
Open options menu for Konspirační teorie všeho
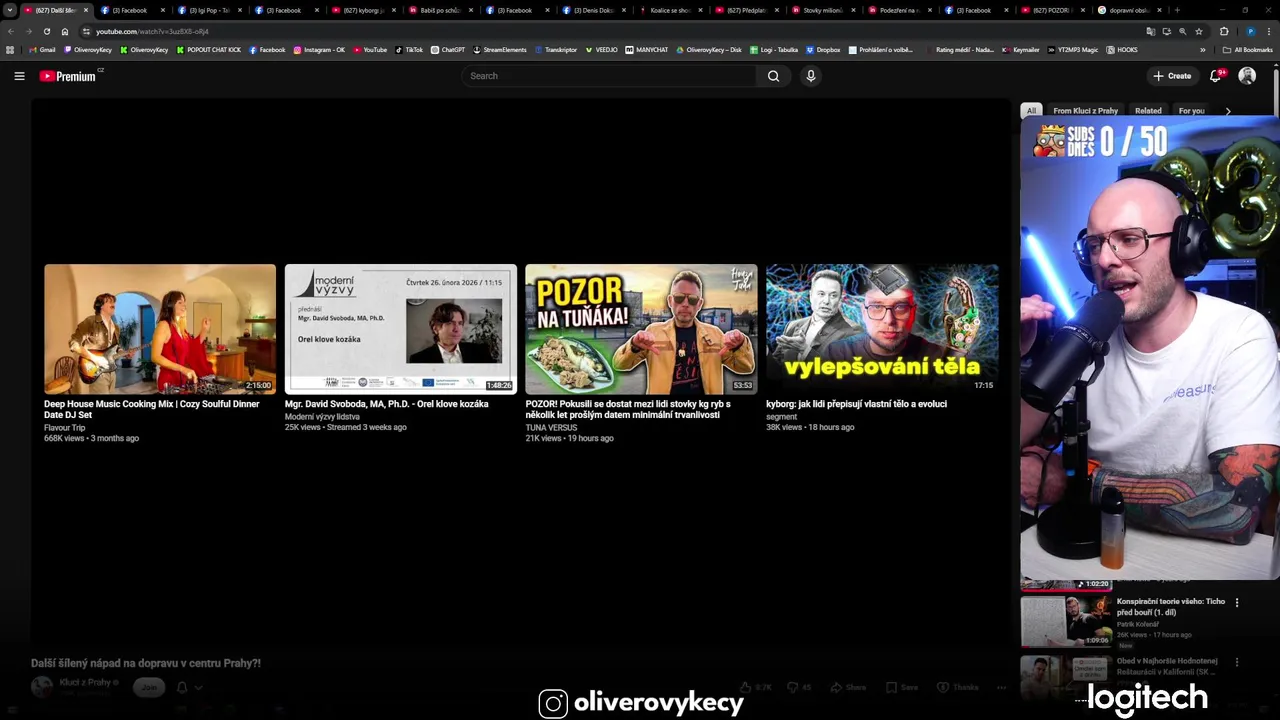click(x=1237, y=603)
